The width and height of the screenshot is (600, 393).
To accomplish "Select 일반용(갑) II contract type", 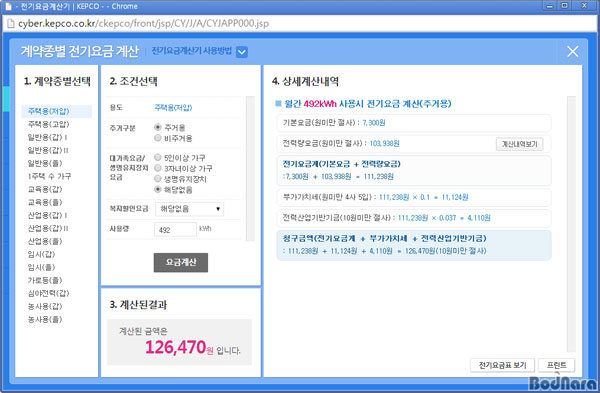I will [48, 150].
